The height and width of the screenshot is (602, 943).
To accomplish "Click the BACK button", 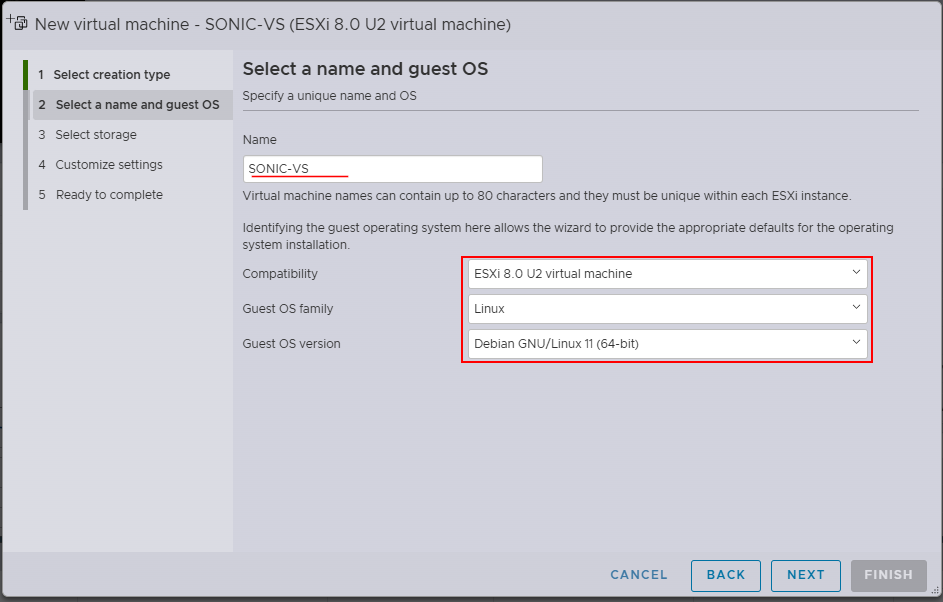I will coord(726,576).
